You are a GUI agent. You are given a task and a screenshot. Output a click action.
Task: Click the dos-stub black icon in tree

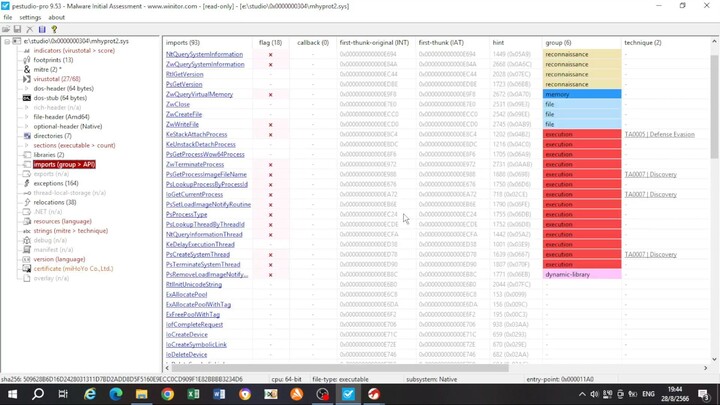point(27,98)
